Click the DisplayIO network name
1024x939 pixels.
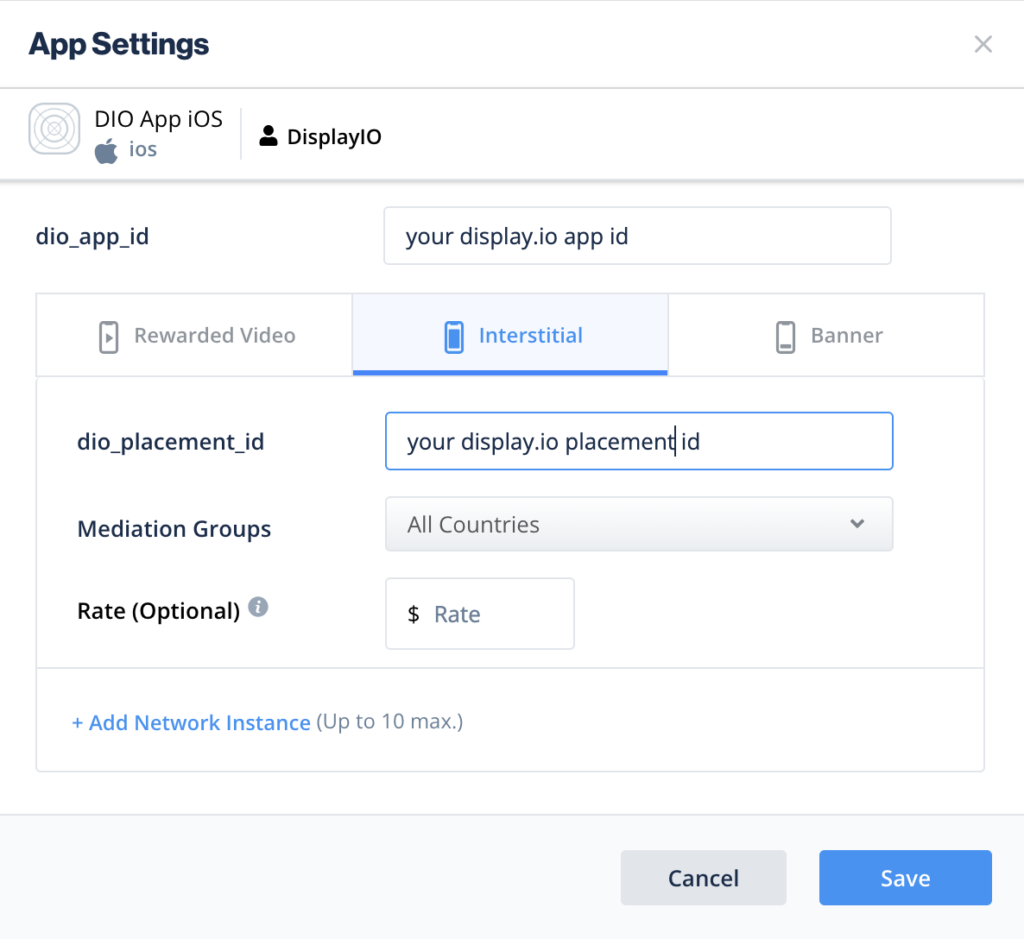pos(334,136)
